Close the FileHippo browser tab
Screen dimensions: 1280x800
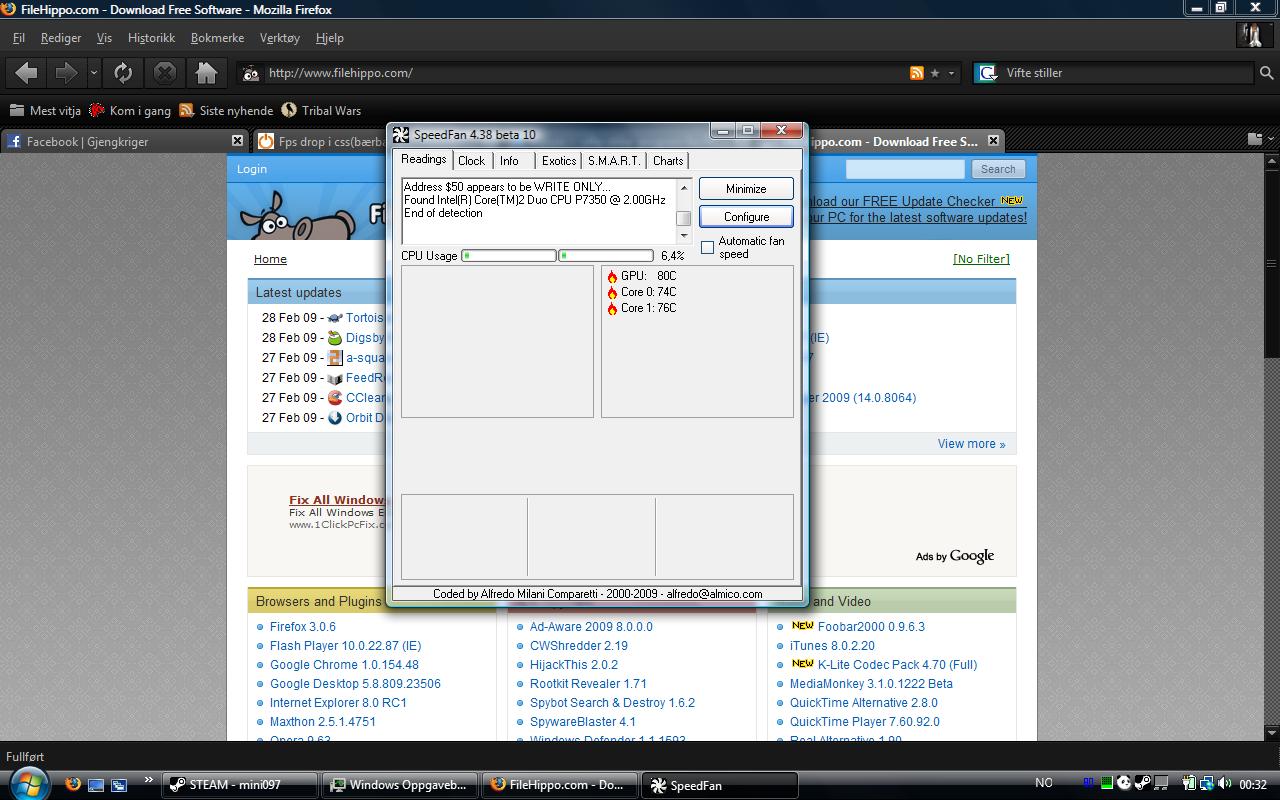pos(993,141)
